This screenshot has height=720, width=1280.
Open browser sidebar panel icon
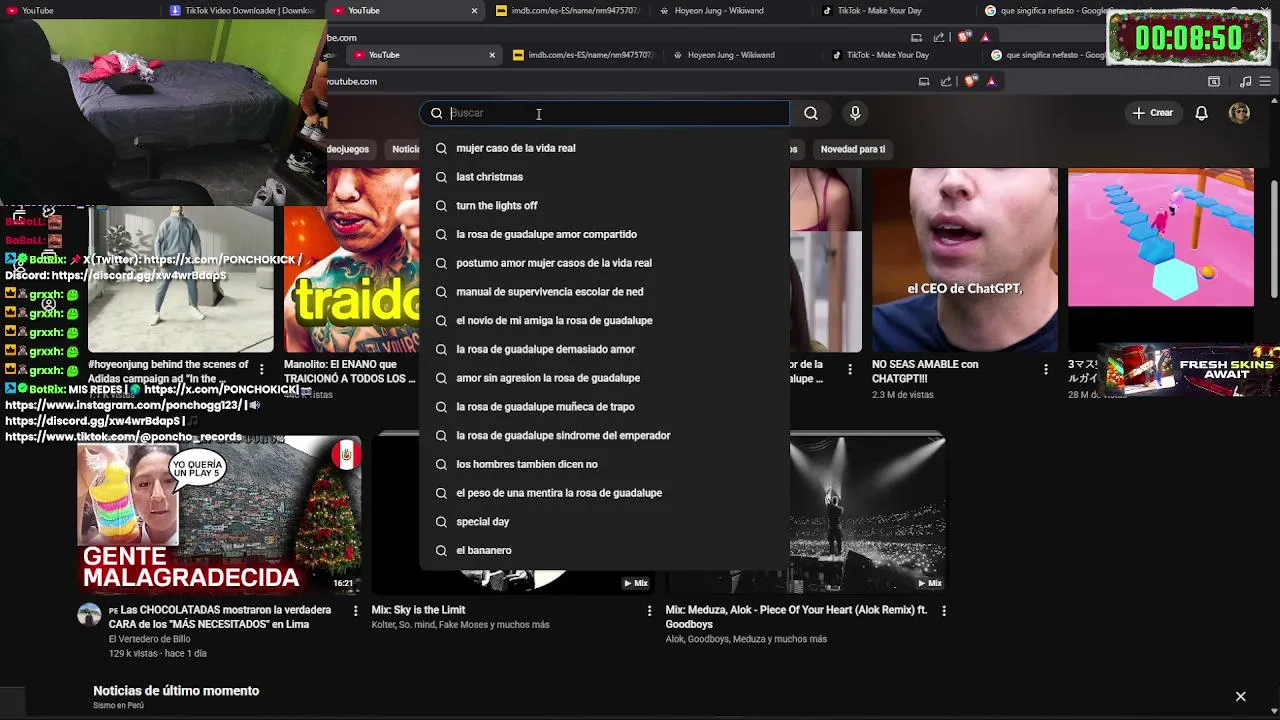pyautogui.click(x=1214, y=81)
